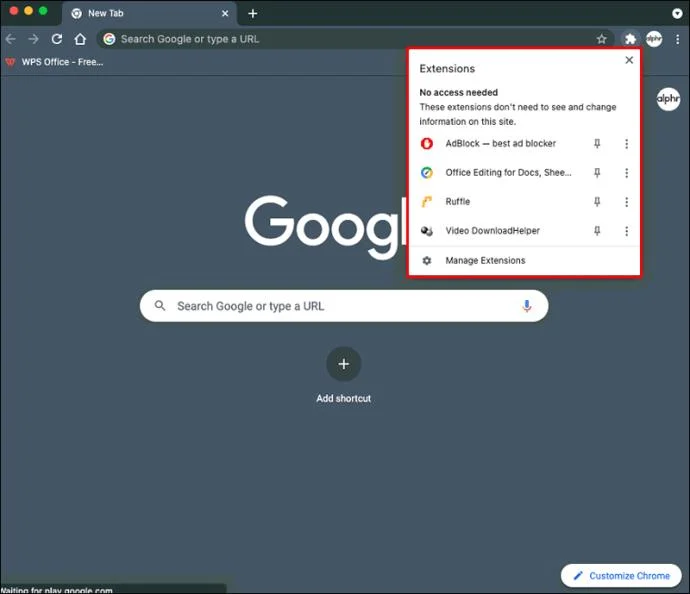Reload the page with the refresh icon
690x594 pixels.
pyautogui.click(x=57, y=39)
